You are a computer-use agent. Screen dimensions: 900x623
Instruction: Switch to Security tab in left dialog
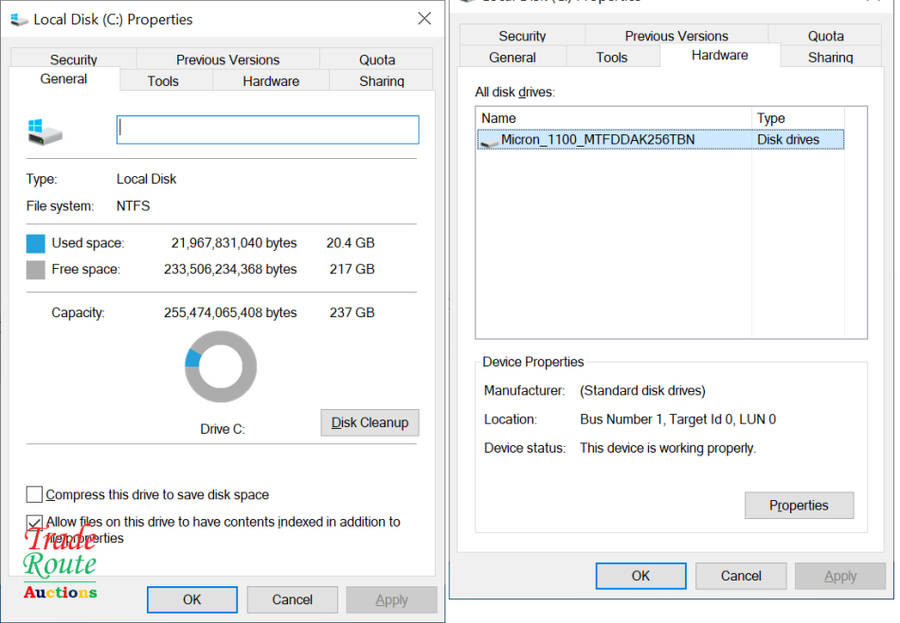point(73,59)
